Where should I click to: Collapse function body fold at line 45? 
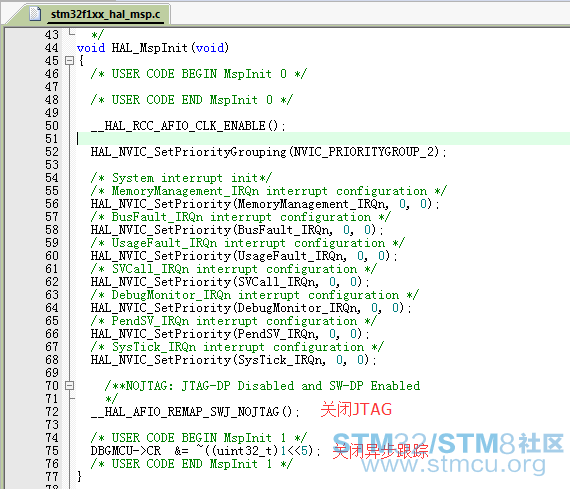coord(69,61)
